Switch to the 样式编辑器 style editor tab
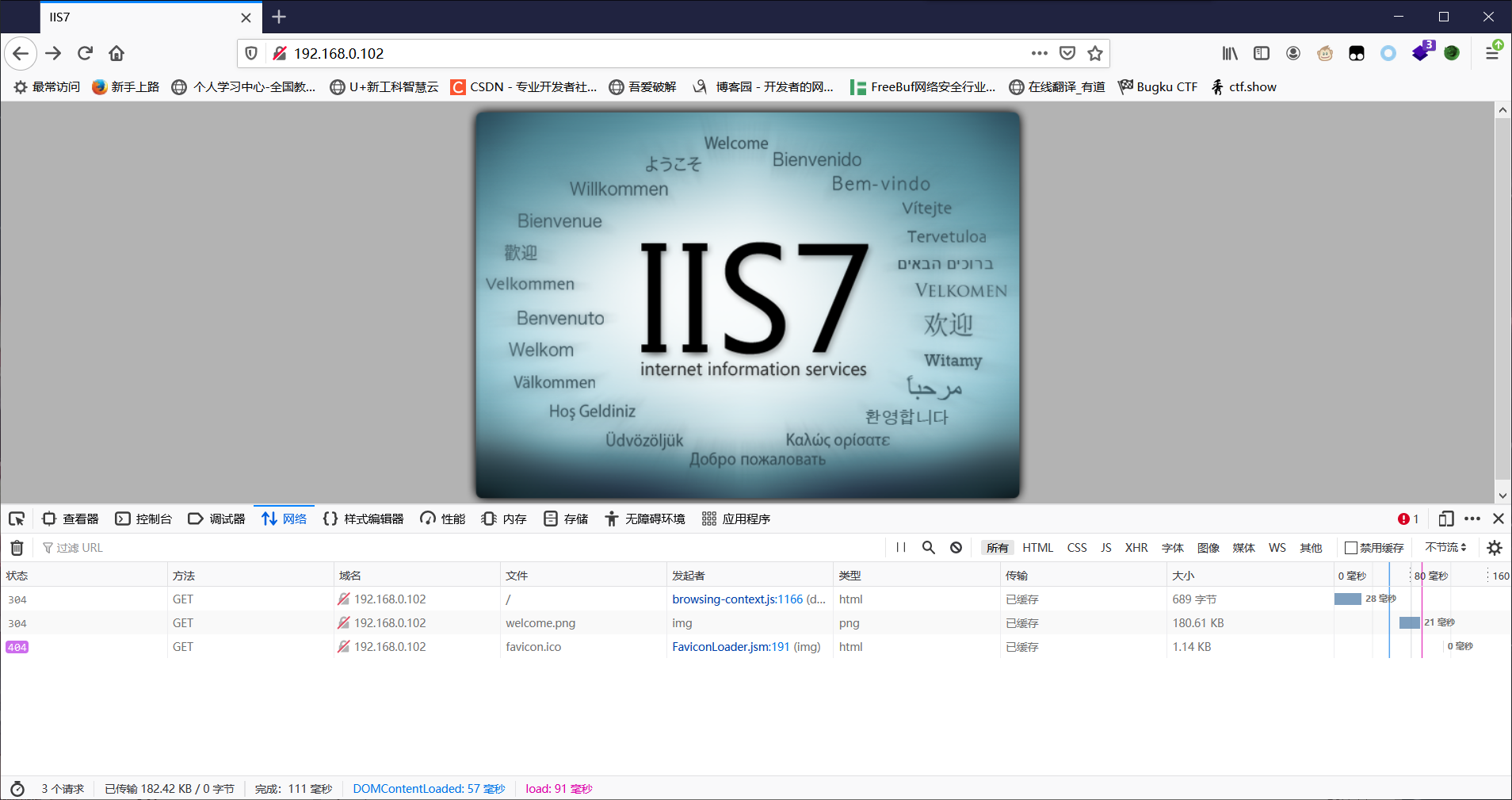This screenshot has width=1512, height=800. 364,519
